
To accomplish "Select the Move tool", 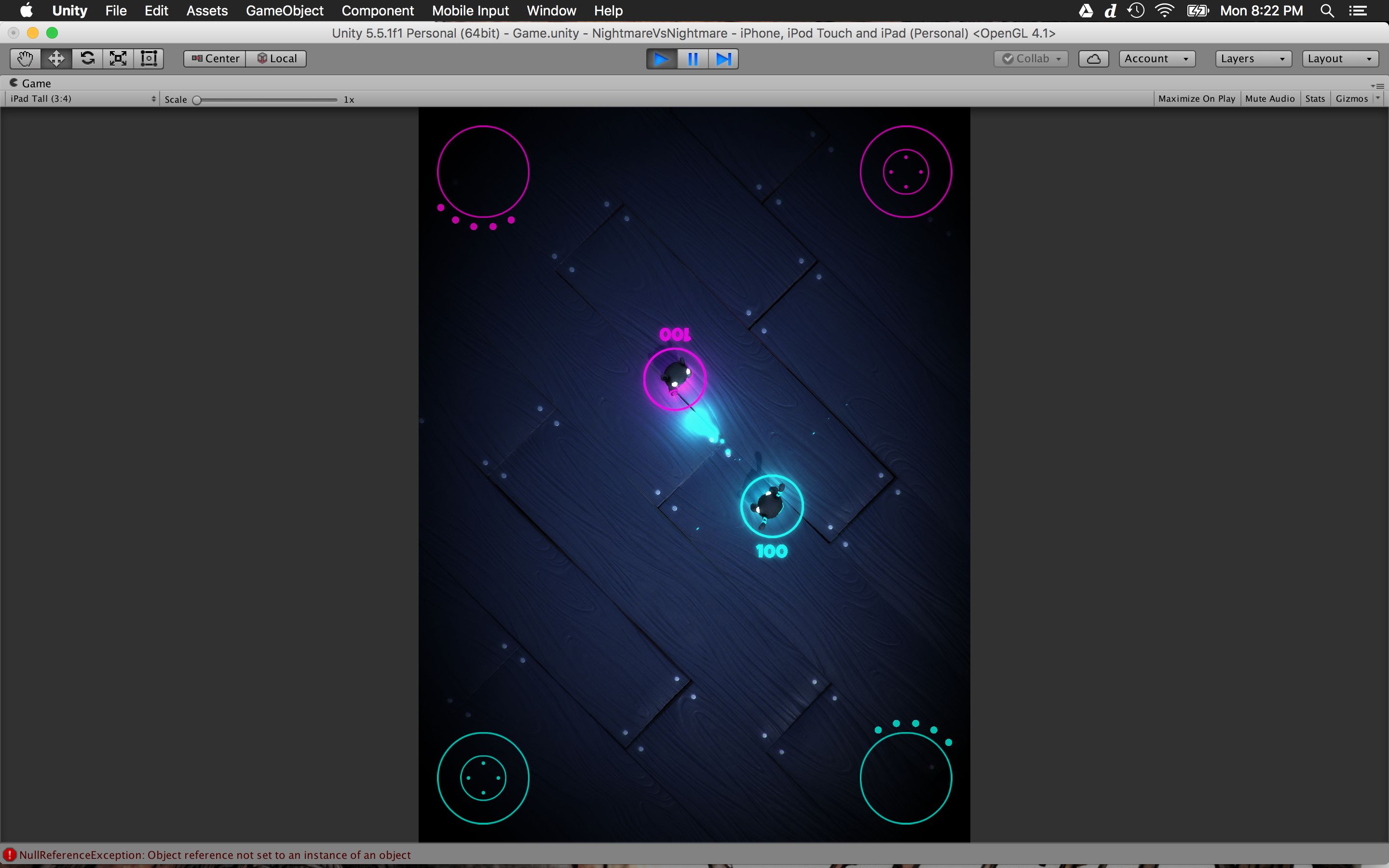I will (56, 58).
